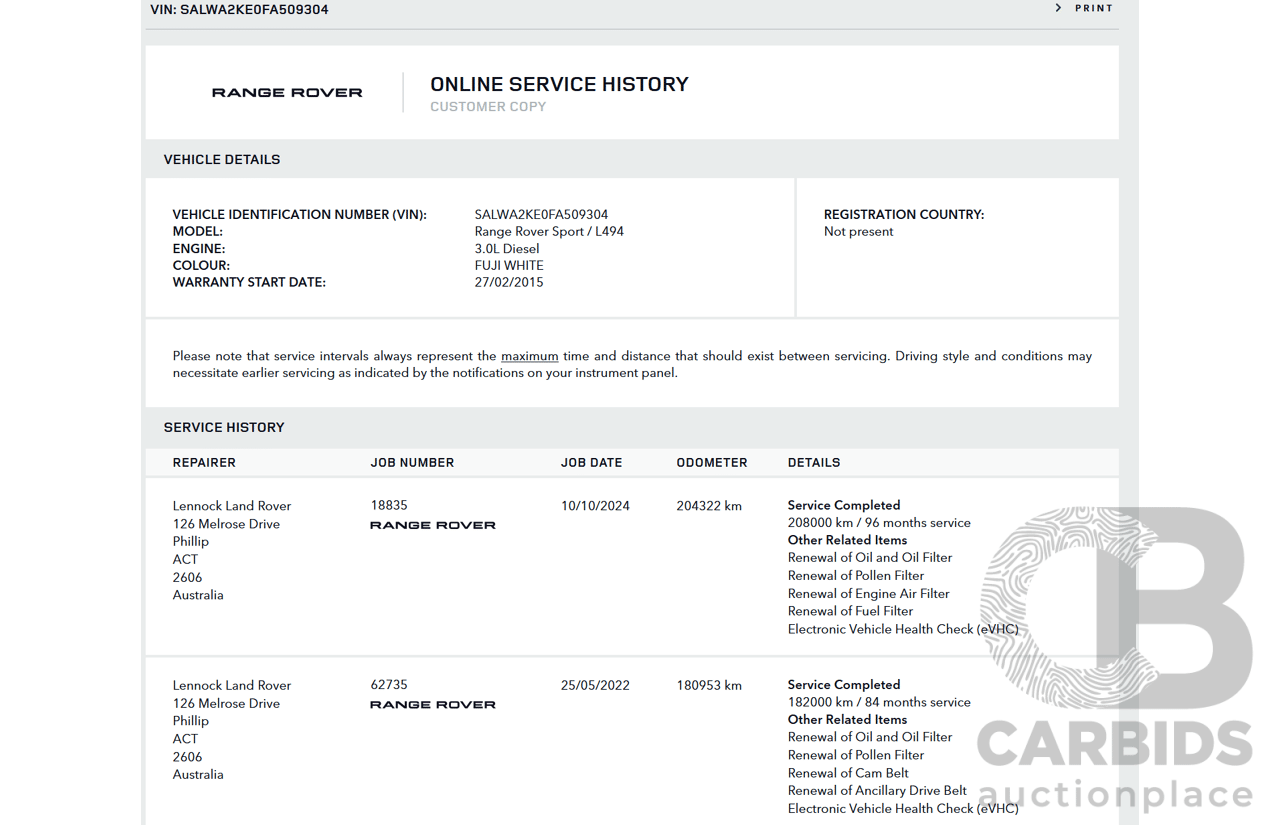Screen dimensions: 1280x825
Task: Click the ONLINE SERVICE HISTORY heading
Action: [x=559, y=85]
